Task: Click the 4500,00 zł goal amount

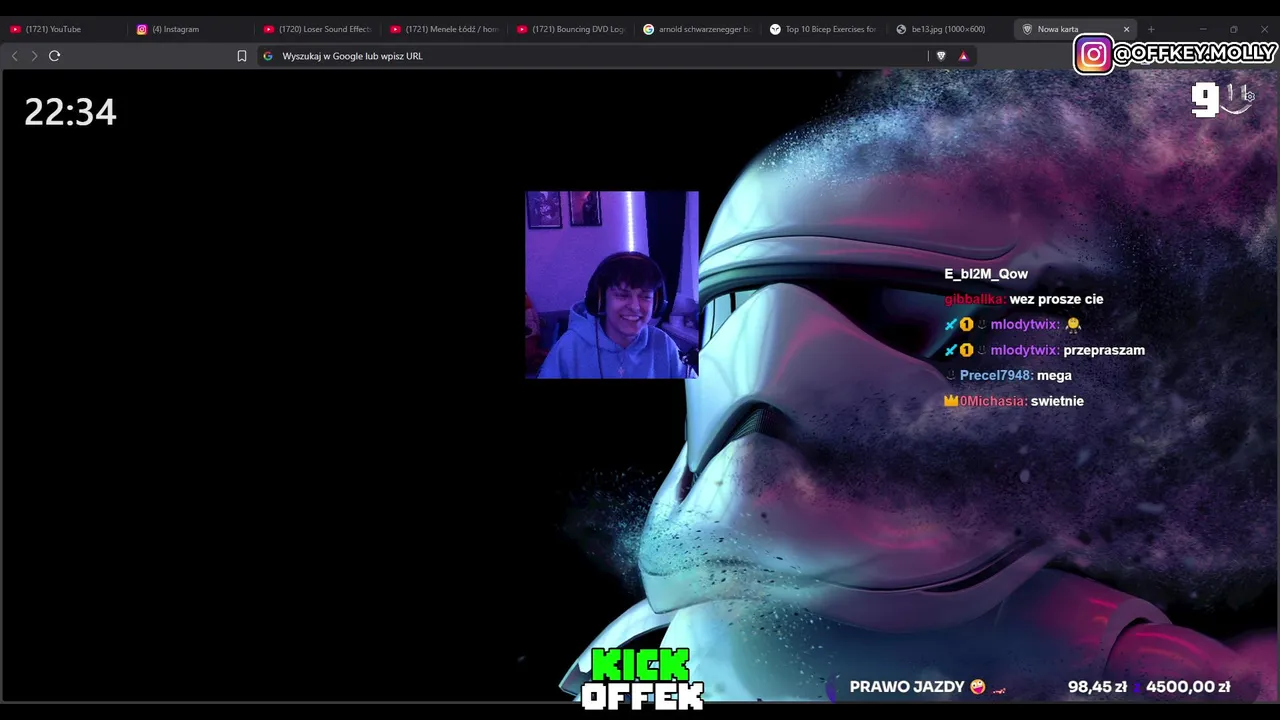Action: click(1188, 687)
